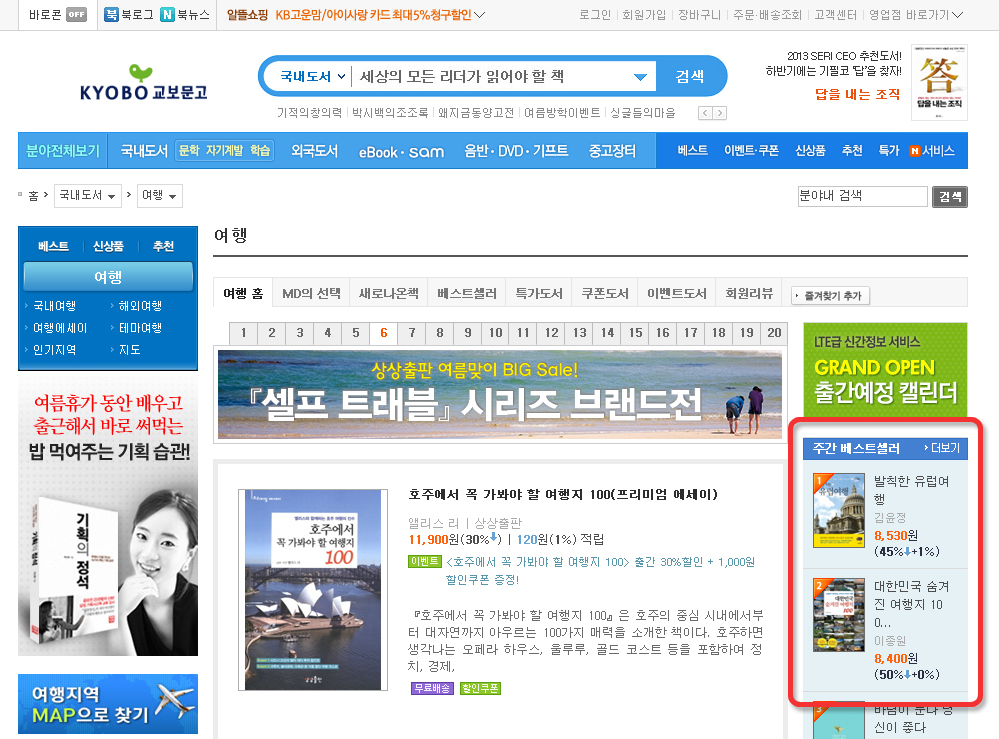Click the 기획의 정석 book advertisement
Screen dimensions: 999x739
point(108,516)
